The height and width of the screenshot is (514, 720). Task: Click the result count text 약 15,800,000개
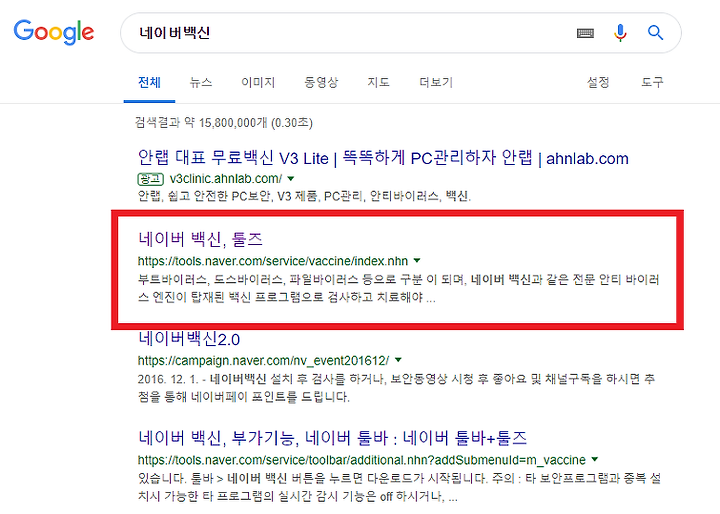(225, 123)
